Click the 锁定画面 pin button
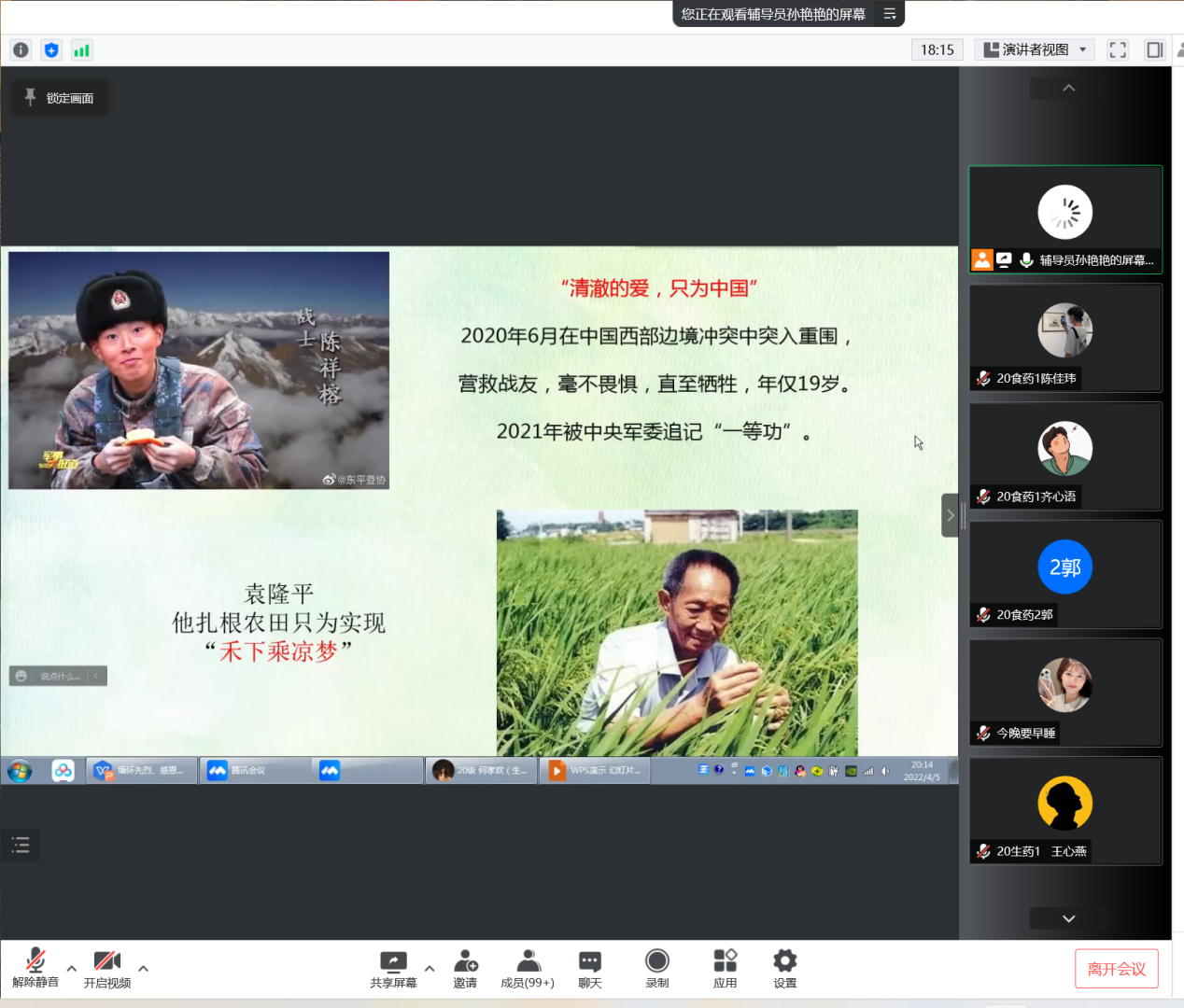 click(60, 98)
